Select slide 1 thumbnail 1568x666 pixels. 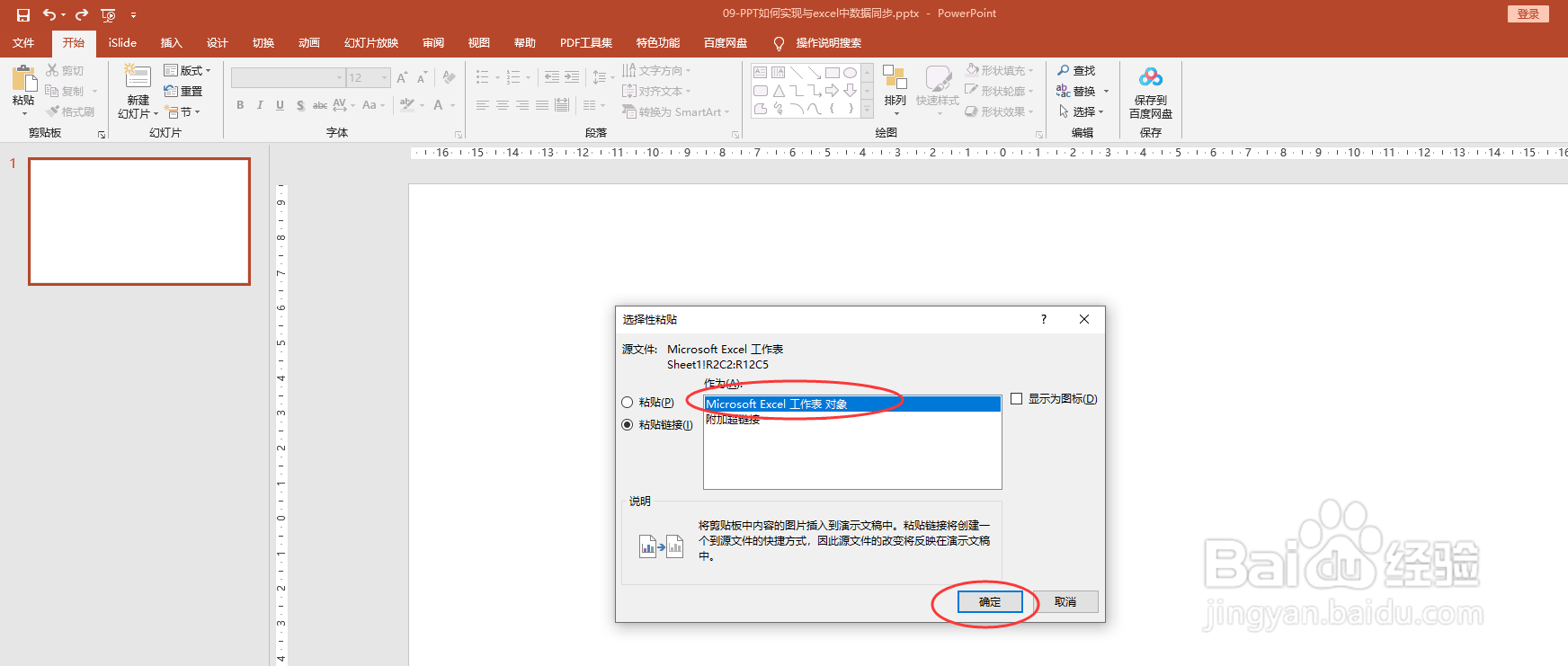(139, 222)
